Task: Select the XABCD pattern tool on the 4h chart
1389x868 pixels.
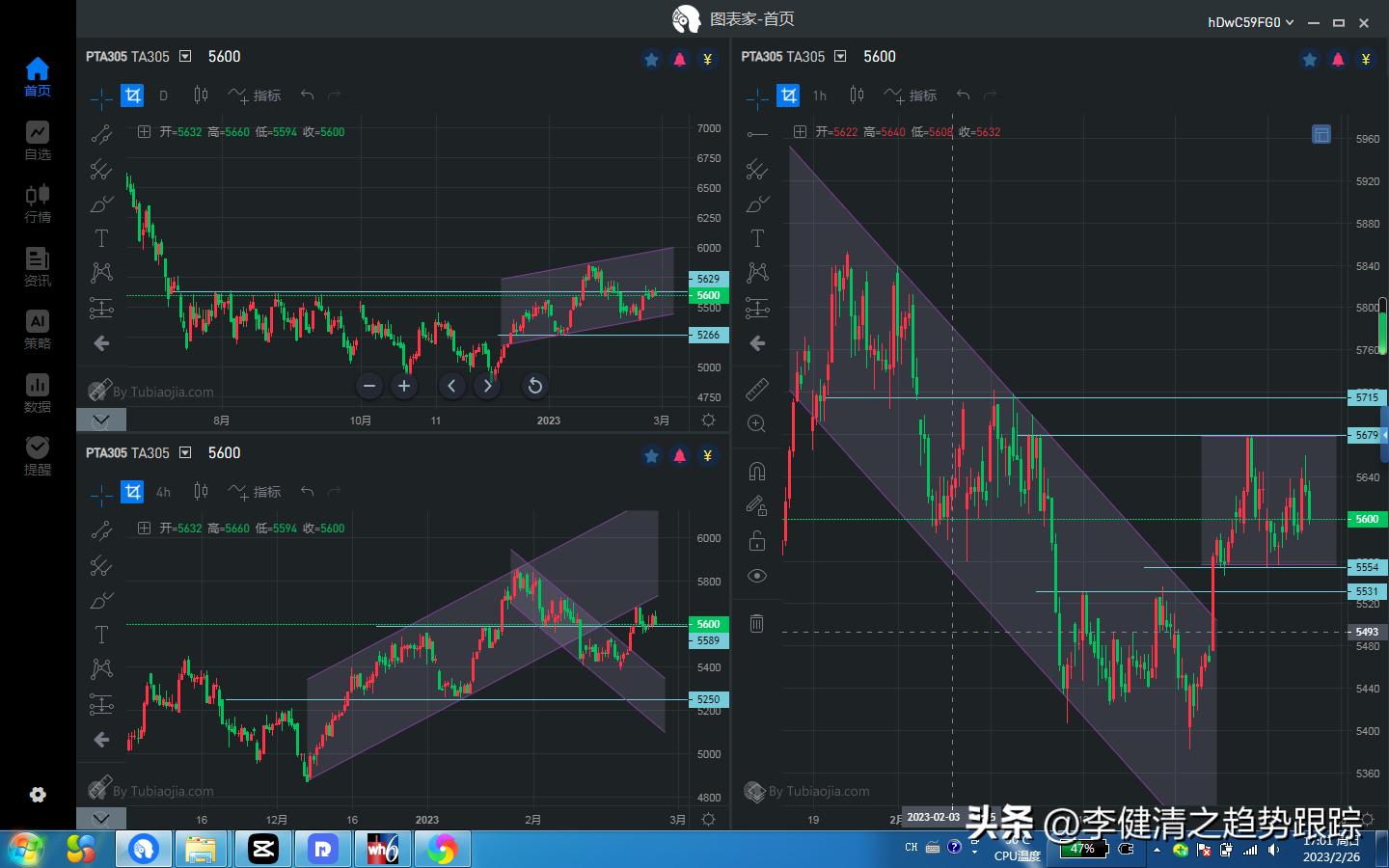Action: 101,668
